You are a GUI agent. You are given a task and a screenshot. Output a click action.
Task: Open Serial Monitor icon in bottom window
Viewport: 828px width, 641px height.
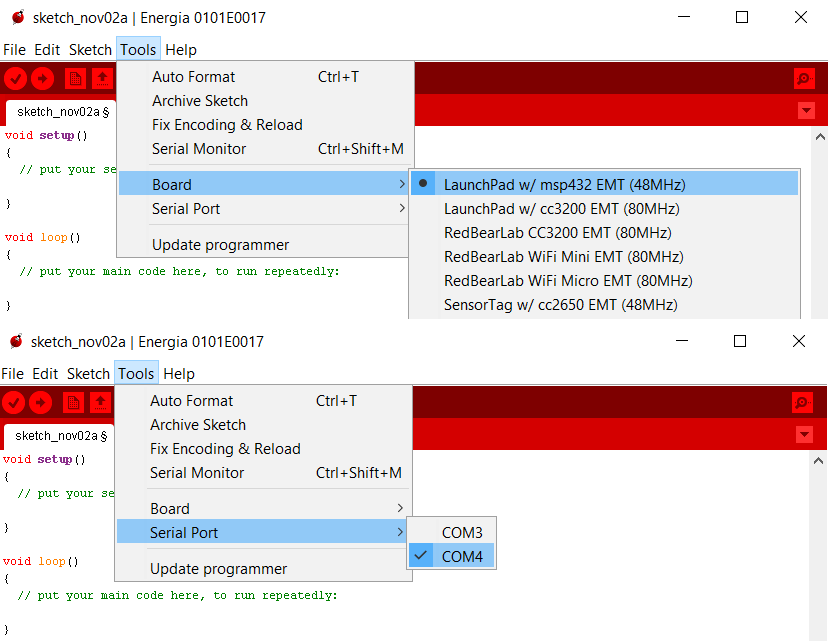point(802,403)
